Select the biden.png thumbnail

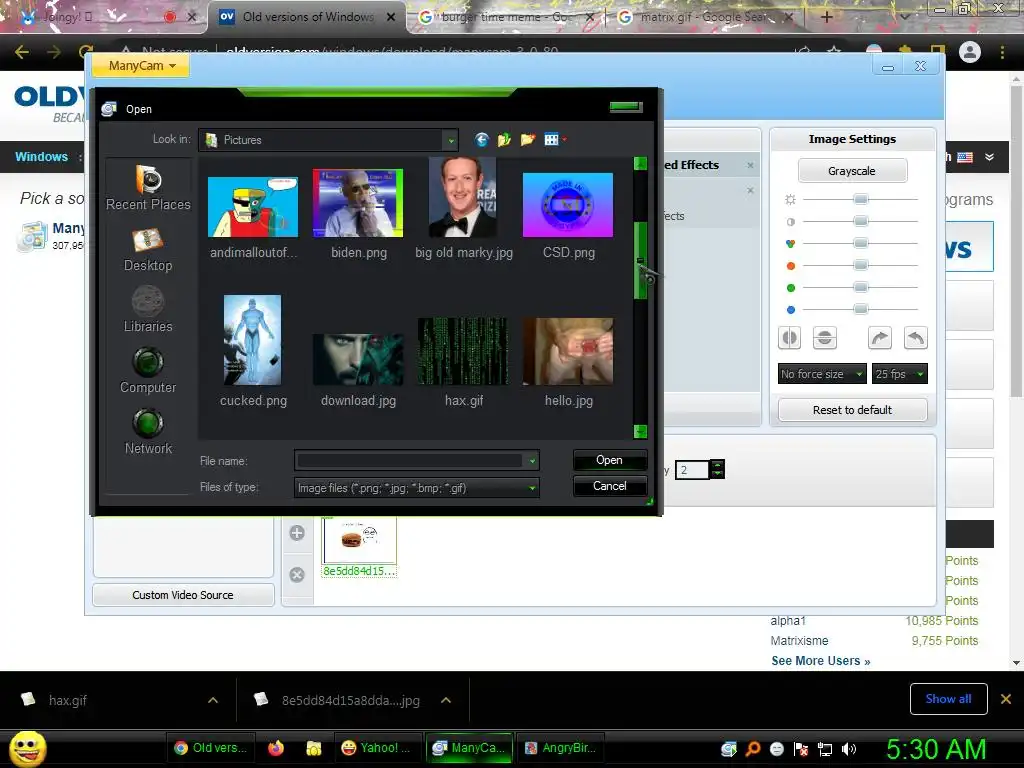tap(358, 203)
